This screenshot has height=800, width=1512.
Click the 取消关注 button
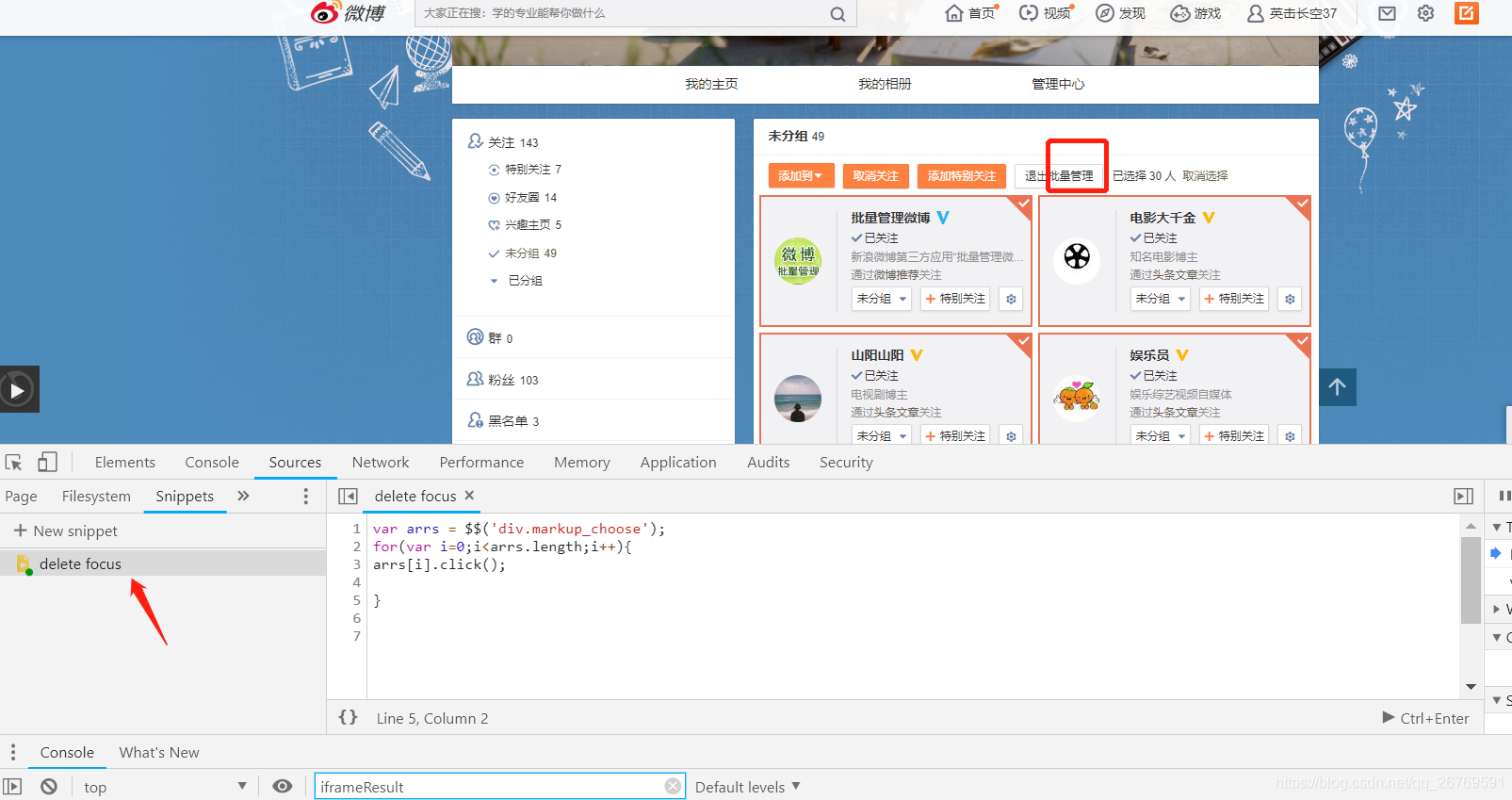876,176
